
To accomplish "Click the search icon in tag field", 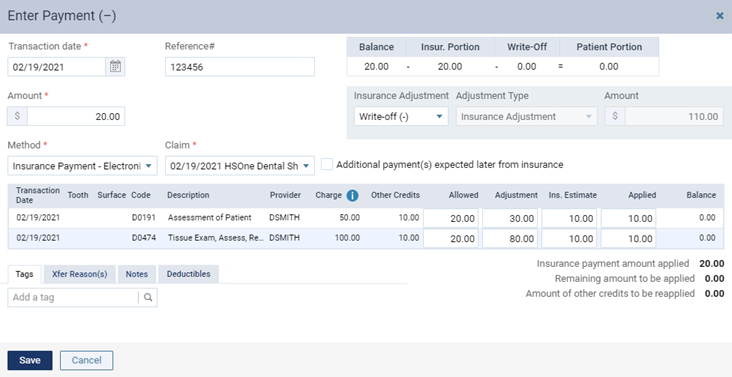I will [148, 297].
